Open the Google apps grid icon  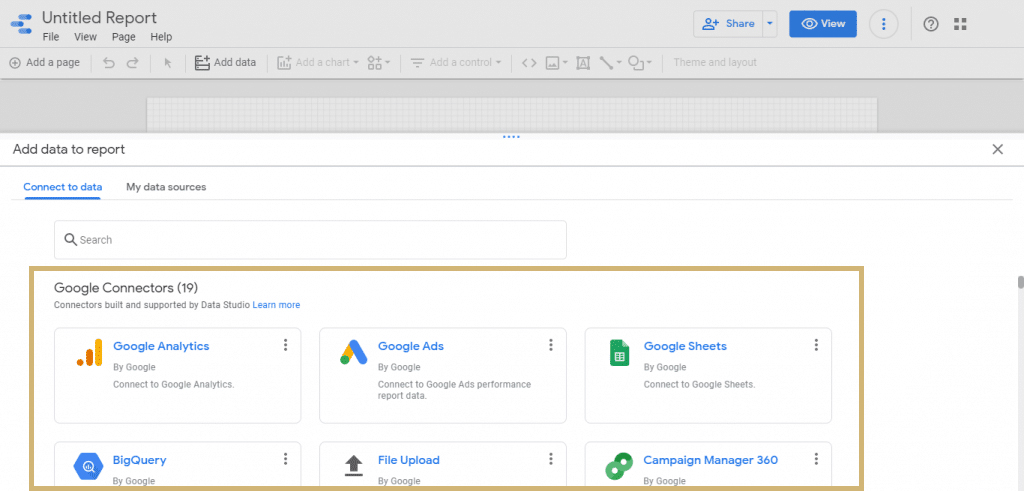[x=960, y=24]
